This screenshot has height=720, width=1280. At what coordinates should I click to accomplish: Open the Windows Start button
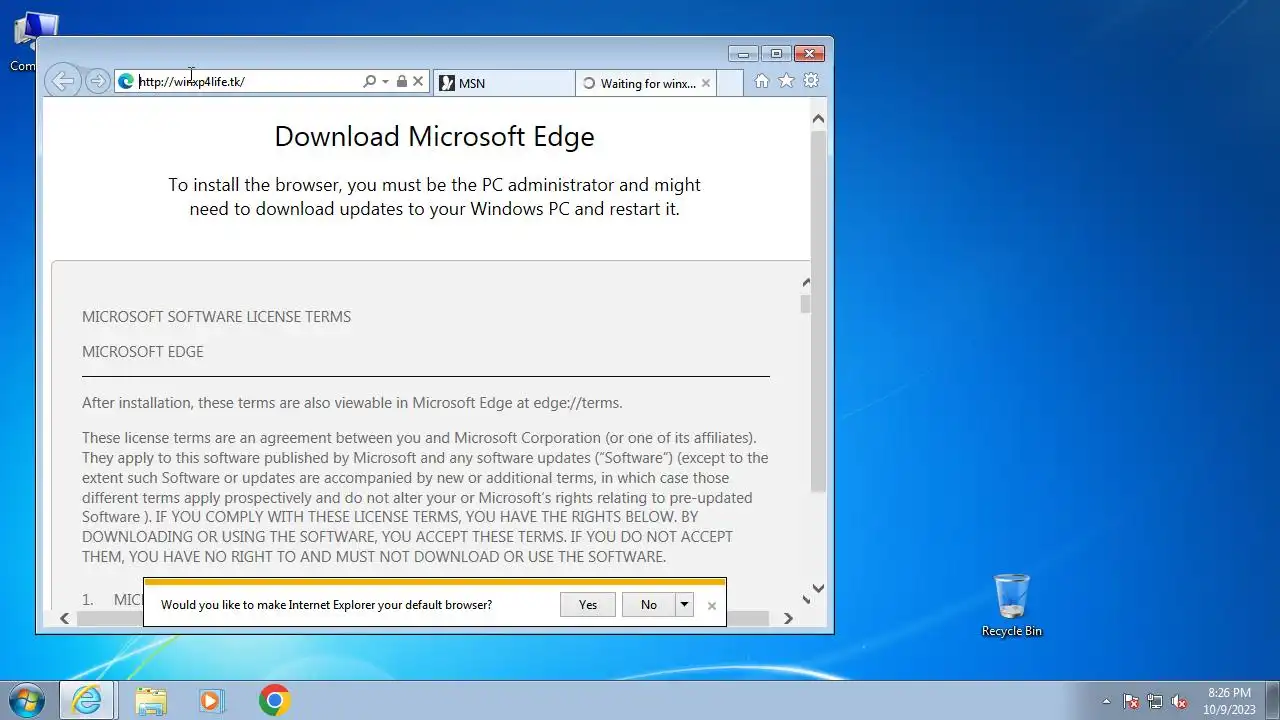tap(26, 700)
